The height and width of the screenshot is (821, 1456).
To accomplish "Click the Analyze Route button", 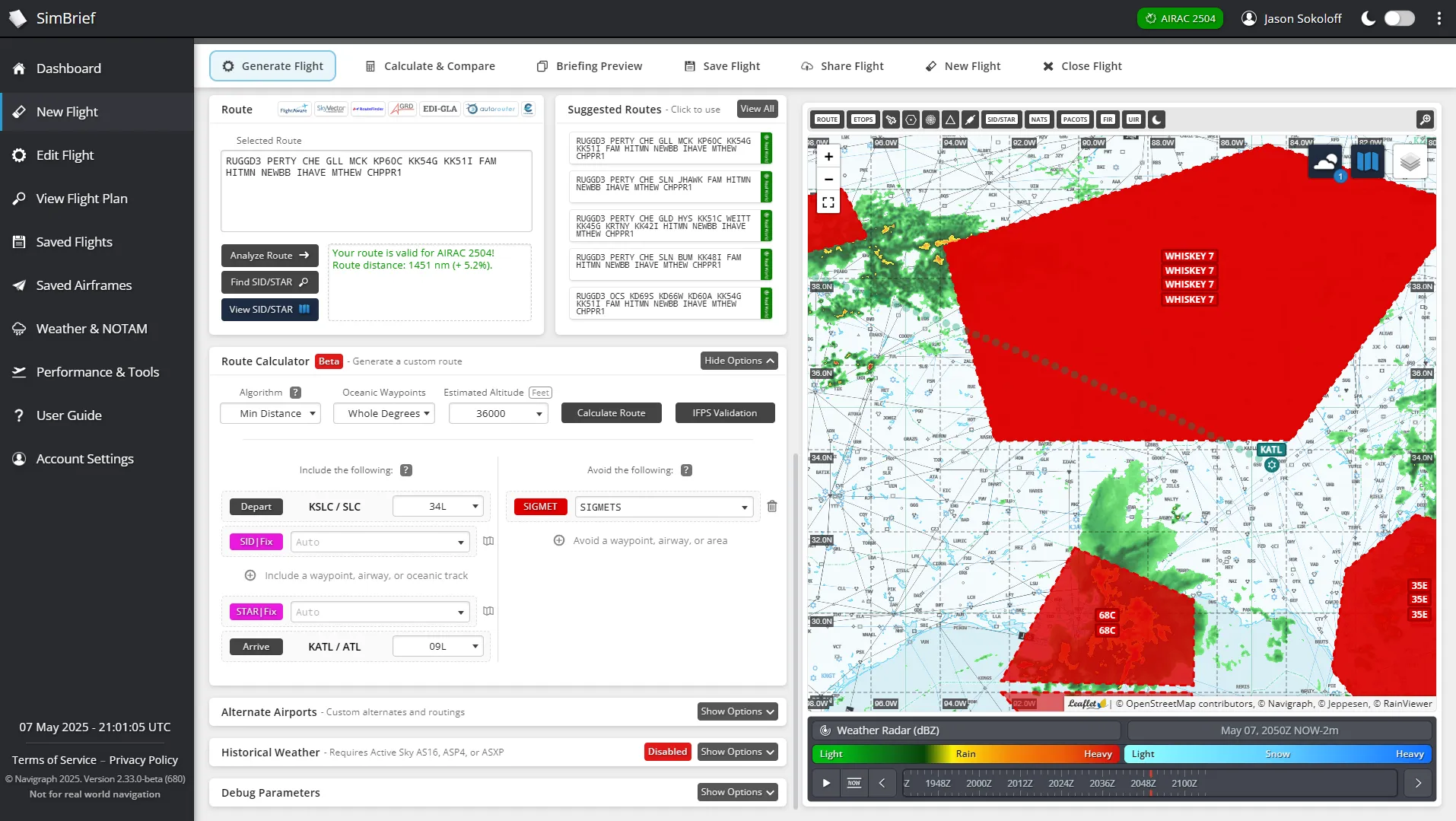I will [x=269, y=256].
